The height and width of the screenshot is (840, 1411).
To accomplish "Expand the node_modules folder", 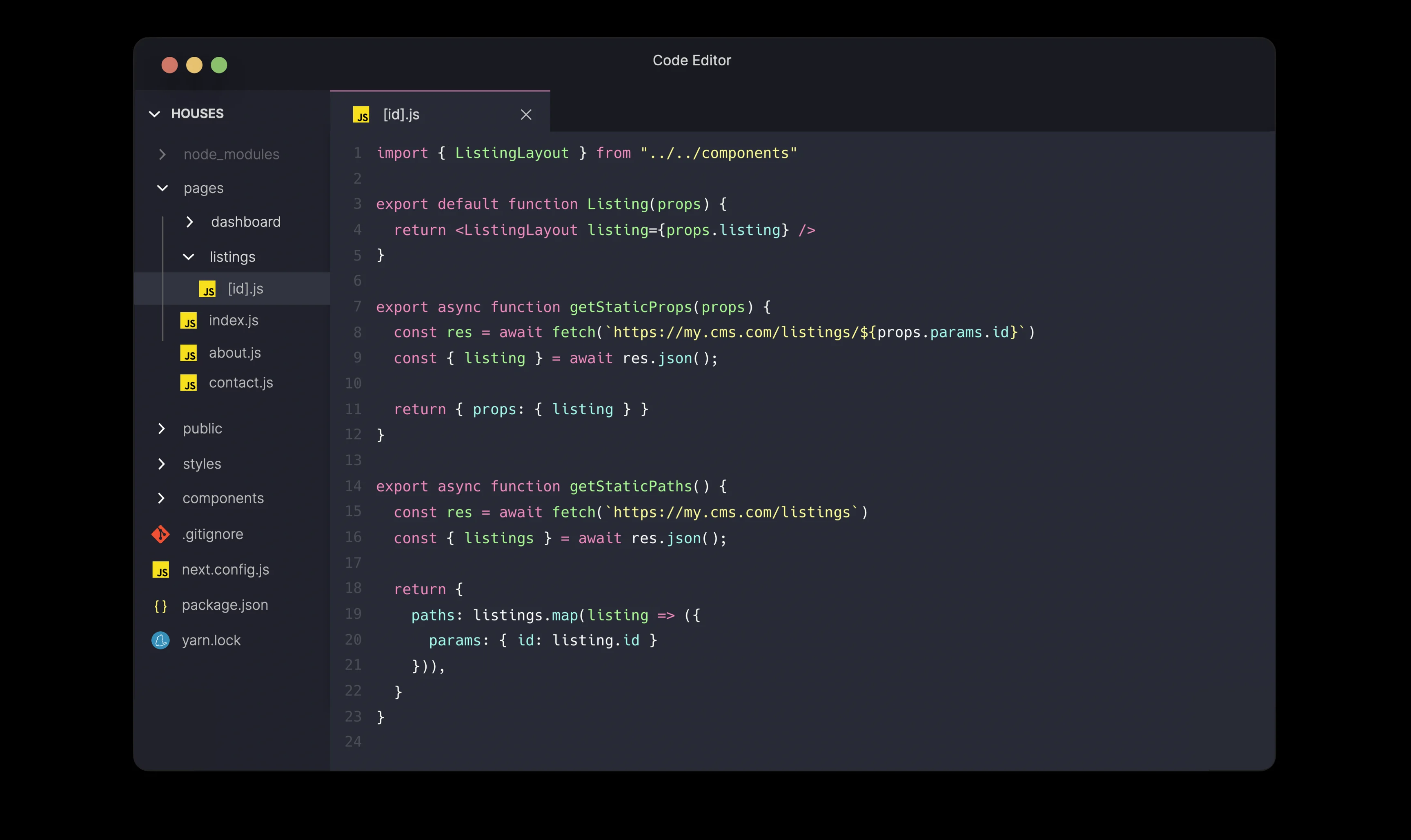I will 162,155.
